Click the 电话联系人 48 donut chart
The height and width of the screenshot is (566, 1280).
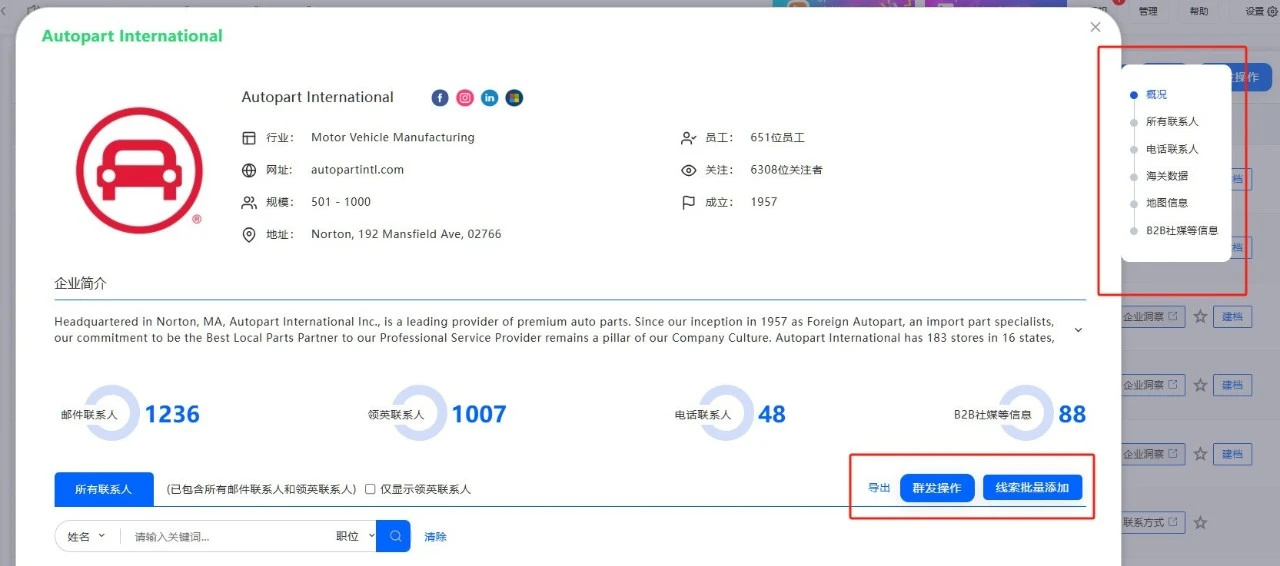[726, 413]
